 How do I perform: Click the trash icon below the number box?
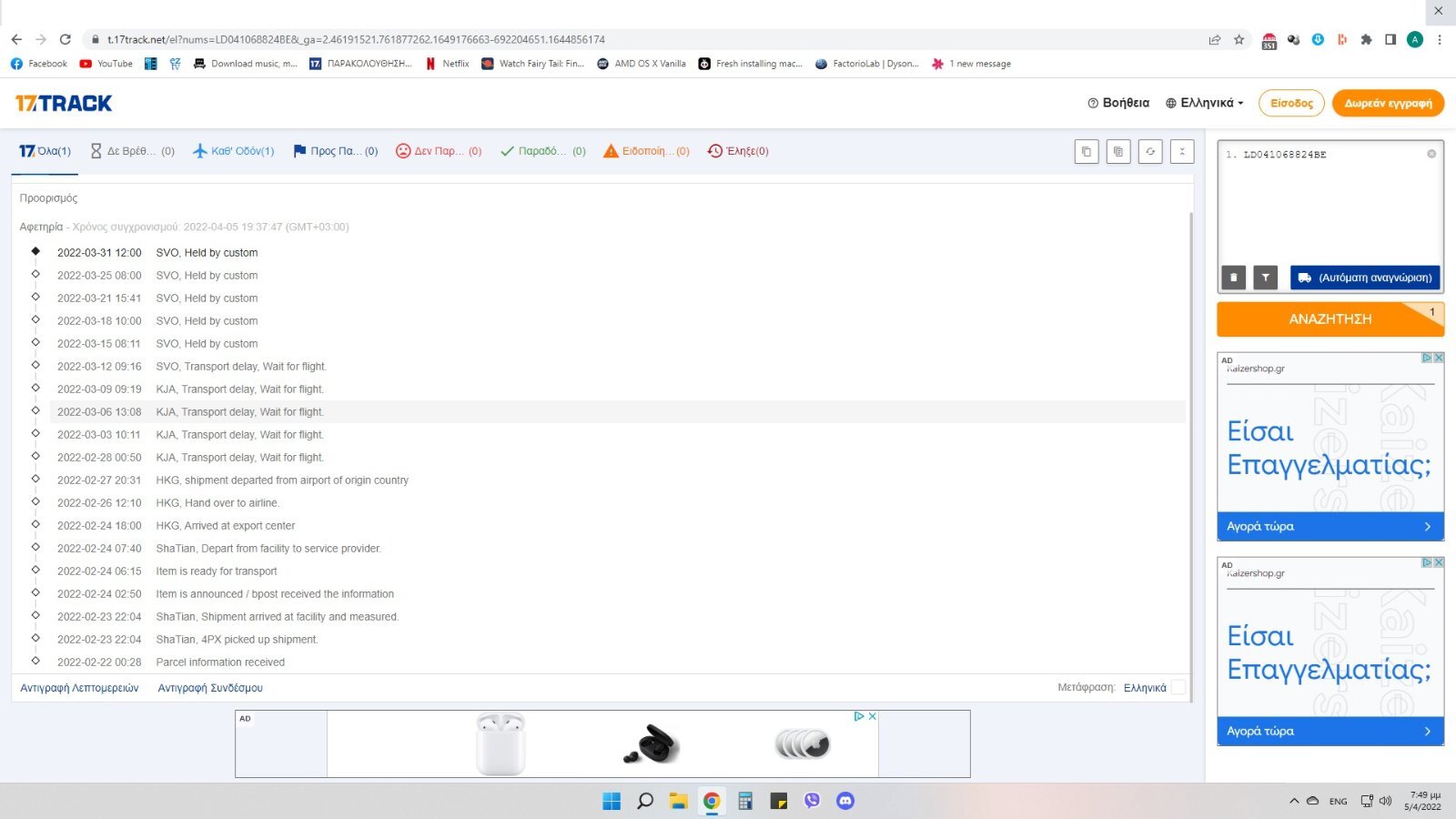point(1234,278)
